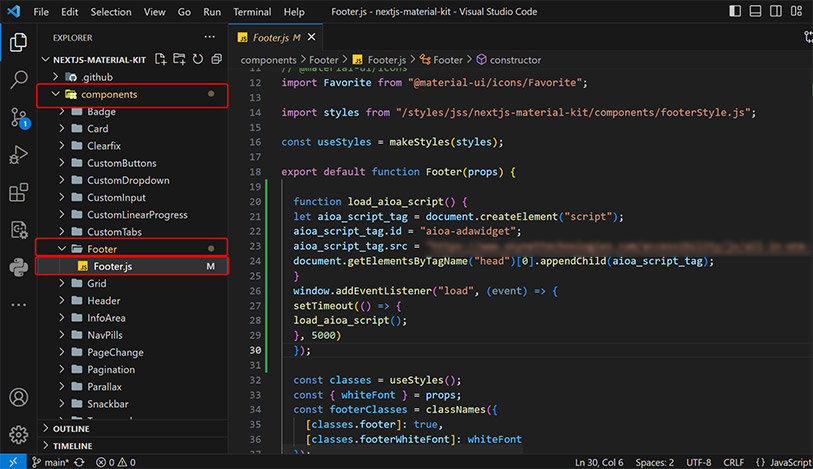Screen dimensions: 813x469
Task: Select the NavPills folder
Action: coord(134,335)
